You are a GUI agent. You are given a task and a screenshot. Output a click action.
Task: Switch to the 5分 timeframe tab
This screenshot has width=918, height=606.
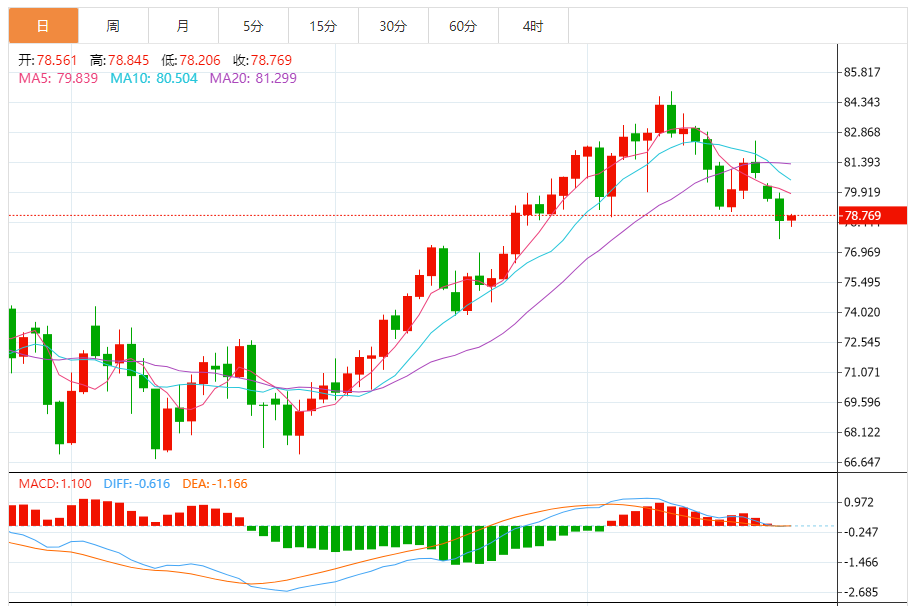[x=253, y=26]
